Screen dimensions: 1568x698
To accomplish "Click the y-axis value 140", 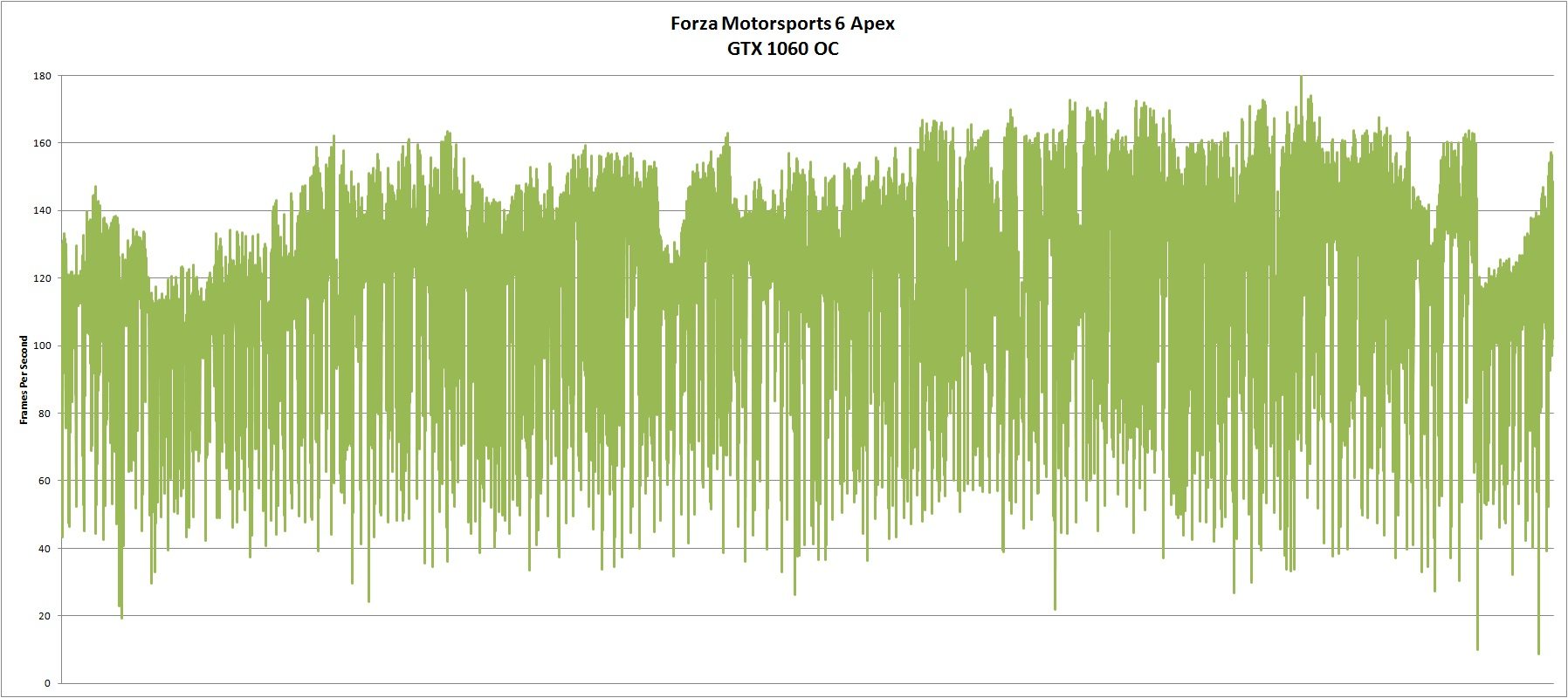I will 42,211.
